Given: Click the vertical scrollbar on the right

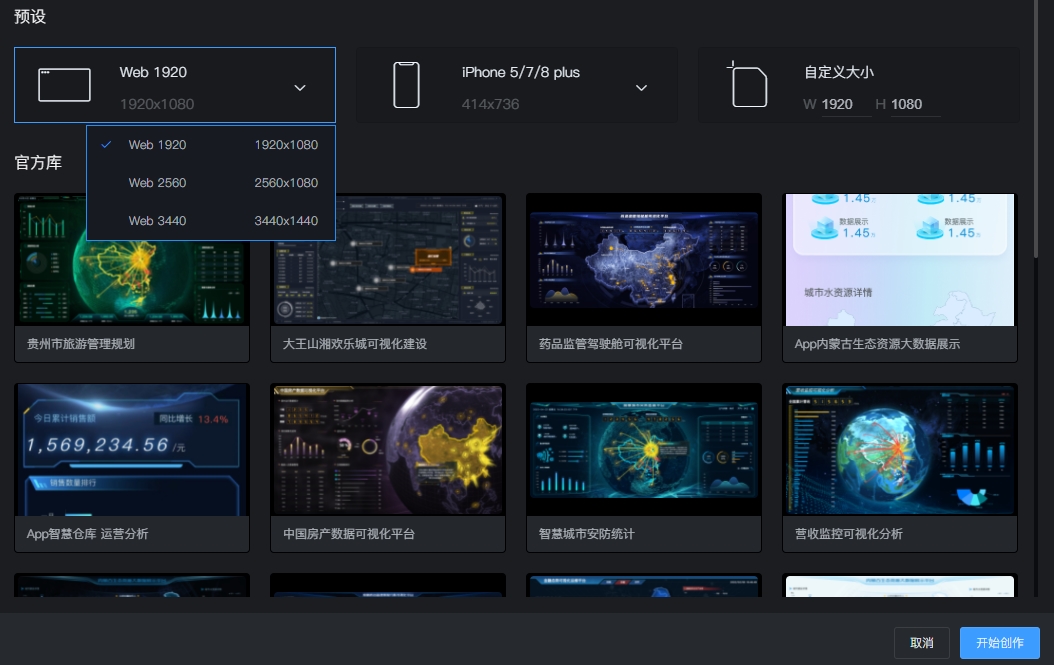Looking at the screenshot, I should point(1036,128).
